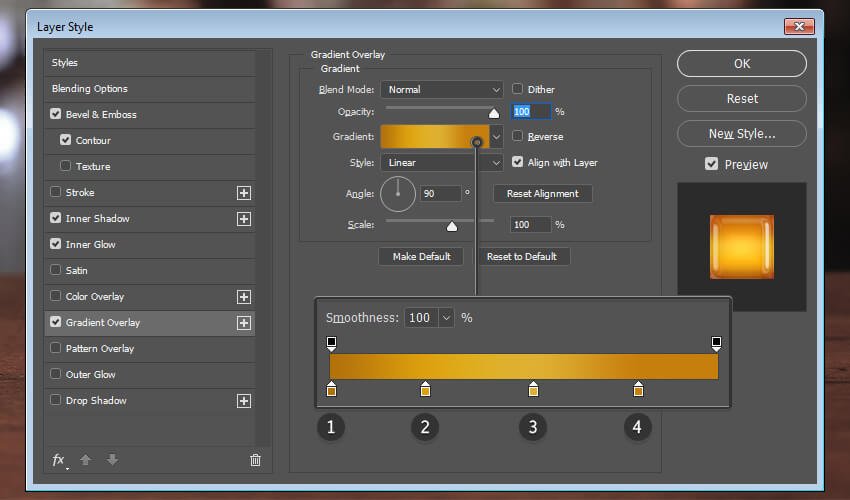Click the Scale percentage input field
Viewport: 850px width, 500px height.
(531, 225)
